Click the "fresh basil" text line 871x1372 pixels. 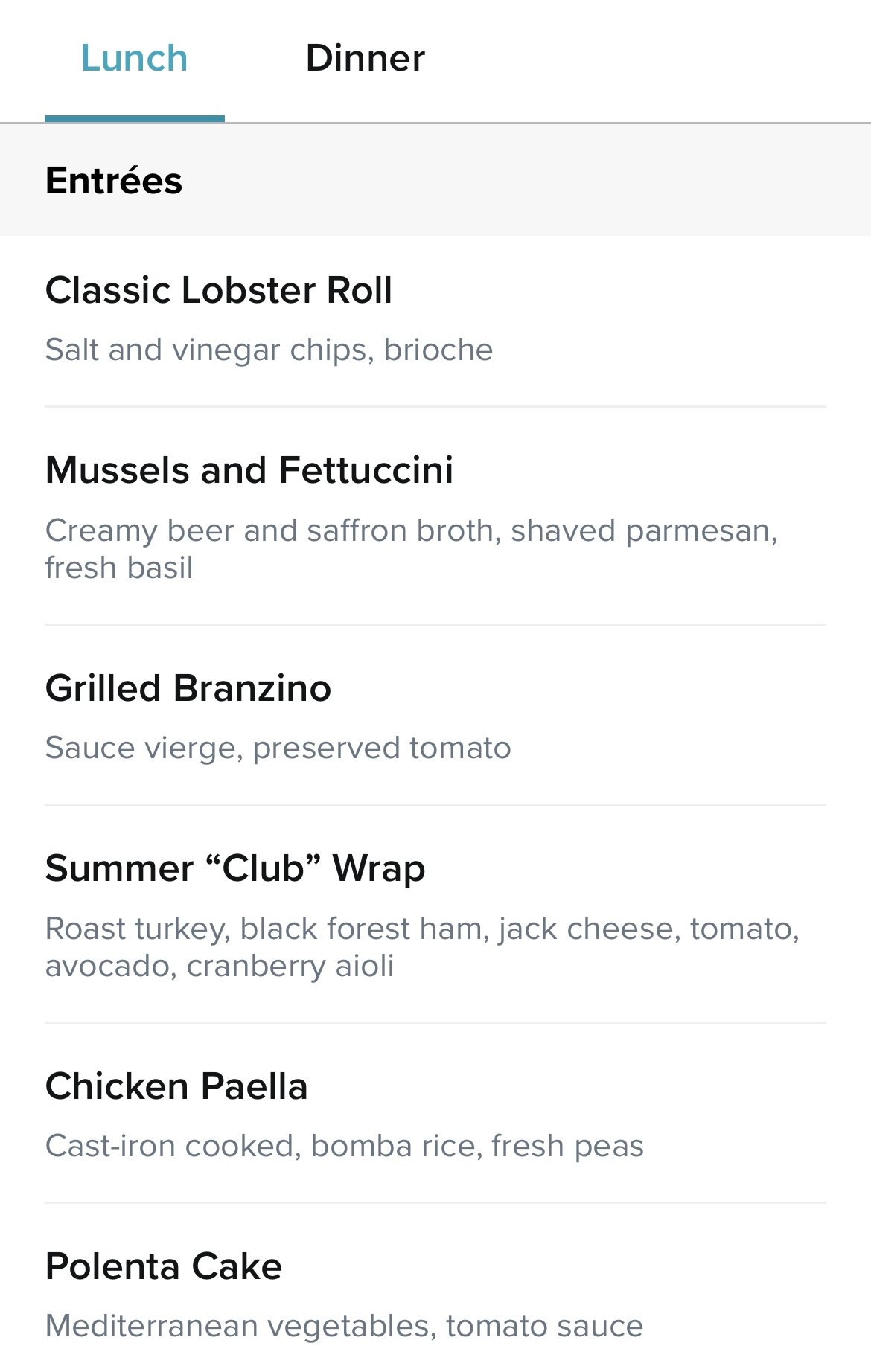coord(119,568)
